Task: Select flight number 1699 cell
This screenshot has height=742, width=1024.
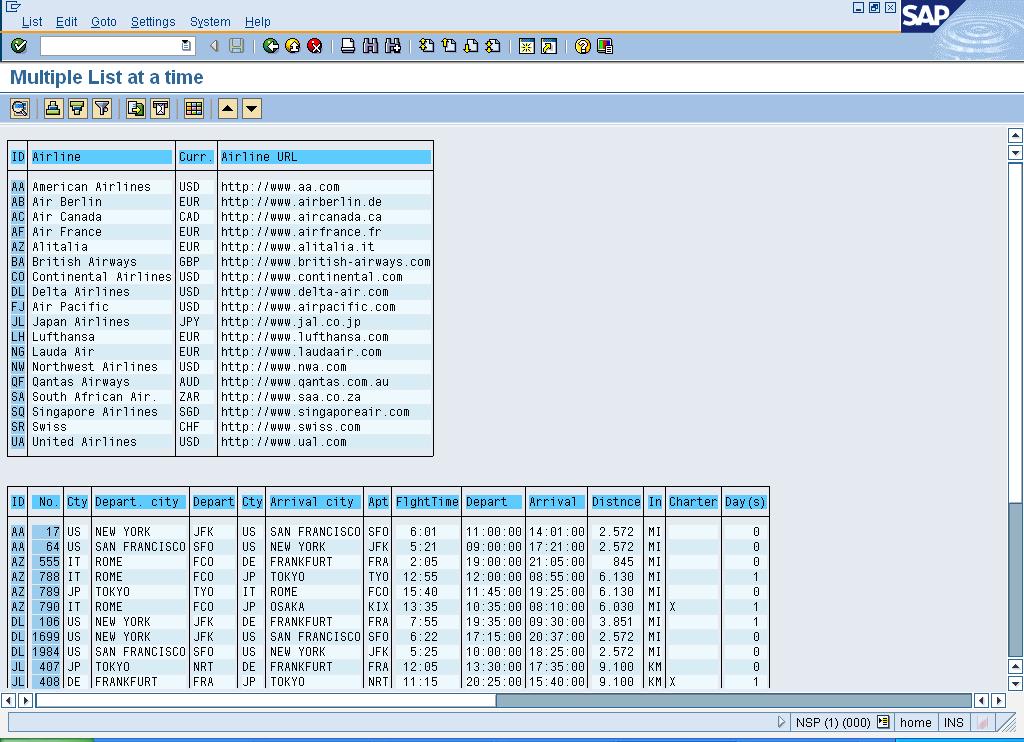Action: click(45, 636)
